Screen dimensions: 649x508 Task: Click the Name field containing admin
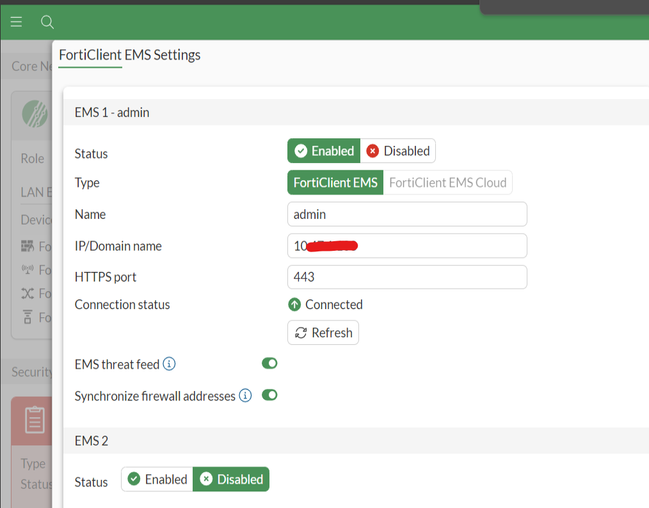point(407,214)
